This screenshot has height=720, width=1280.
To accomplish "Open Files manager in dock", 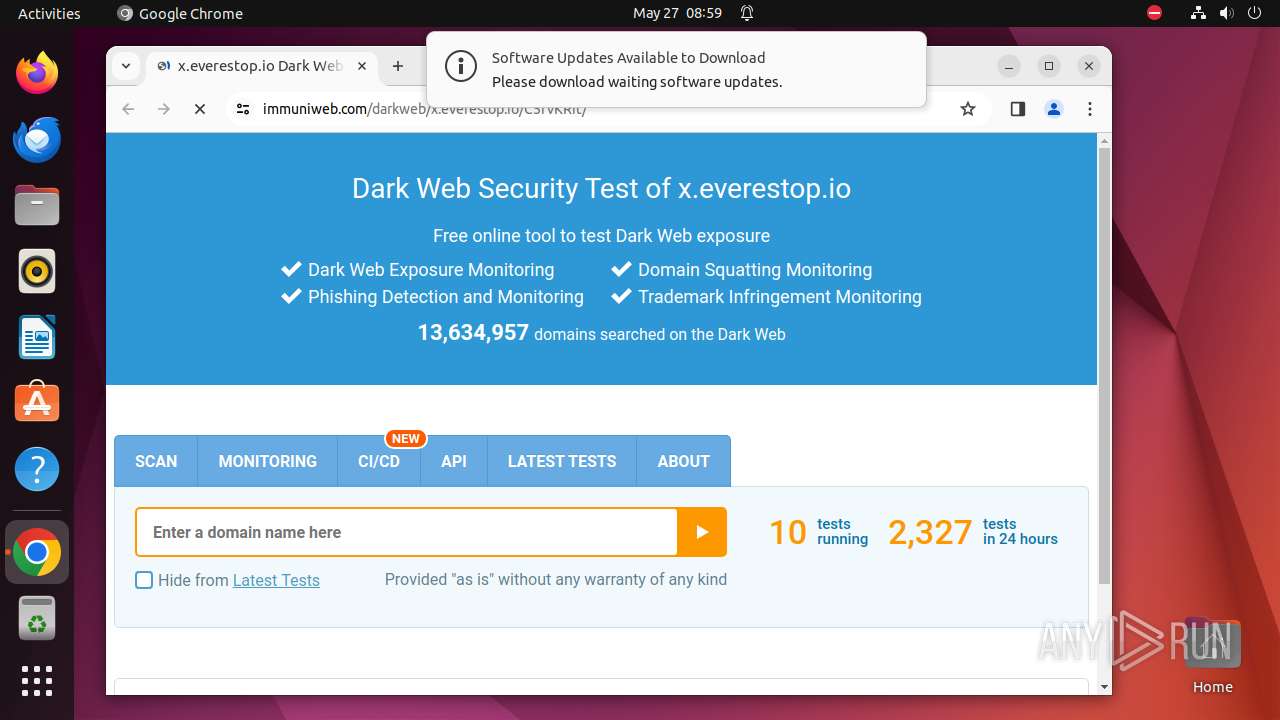I will pyautogui.click(x=37, y=205).
